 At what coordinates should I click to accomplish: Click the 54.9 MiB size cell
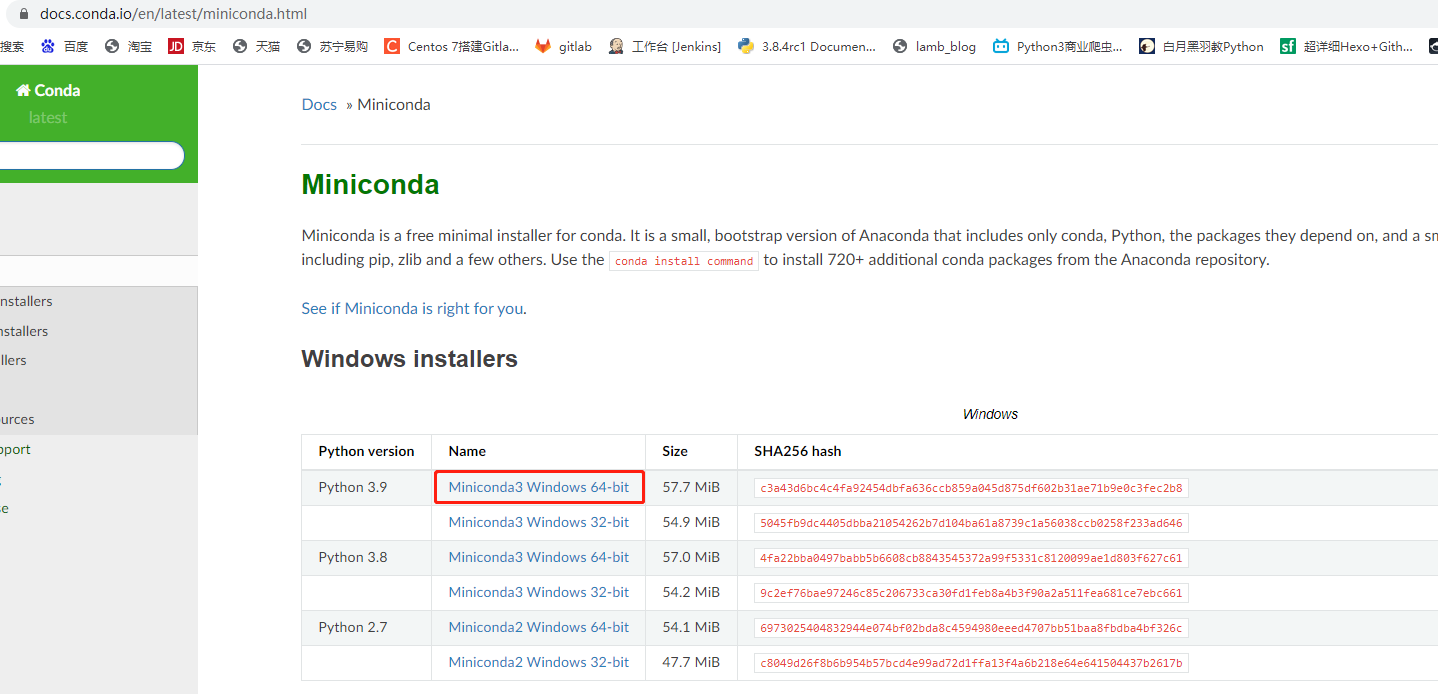pos(691,522)
